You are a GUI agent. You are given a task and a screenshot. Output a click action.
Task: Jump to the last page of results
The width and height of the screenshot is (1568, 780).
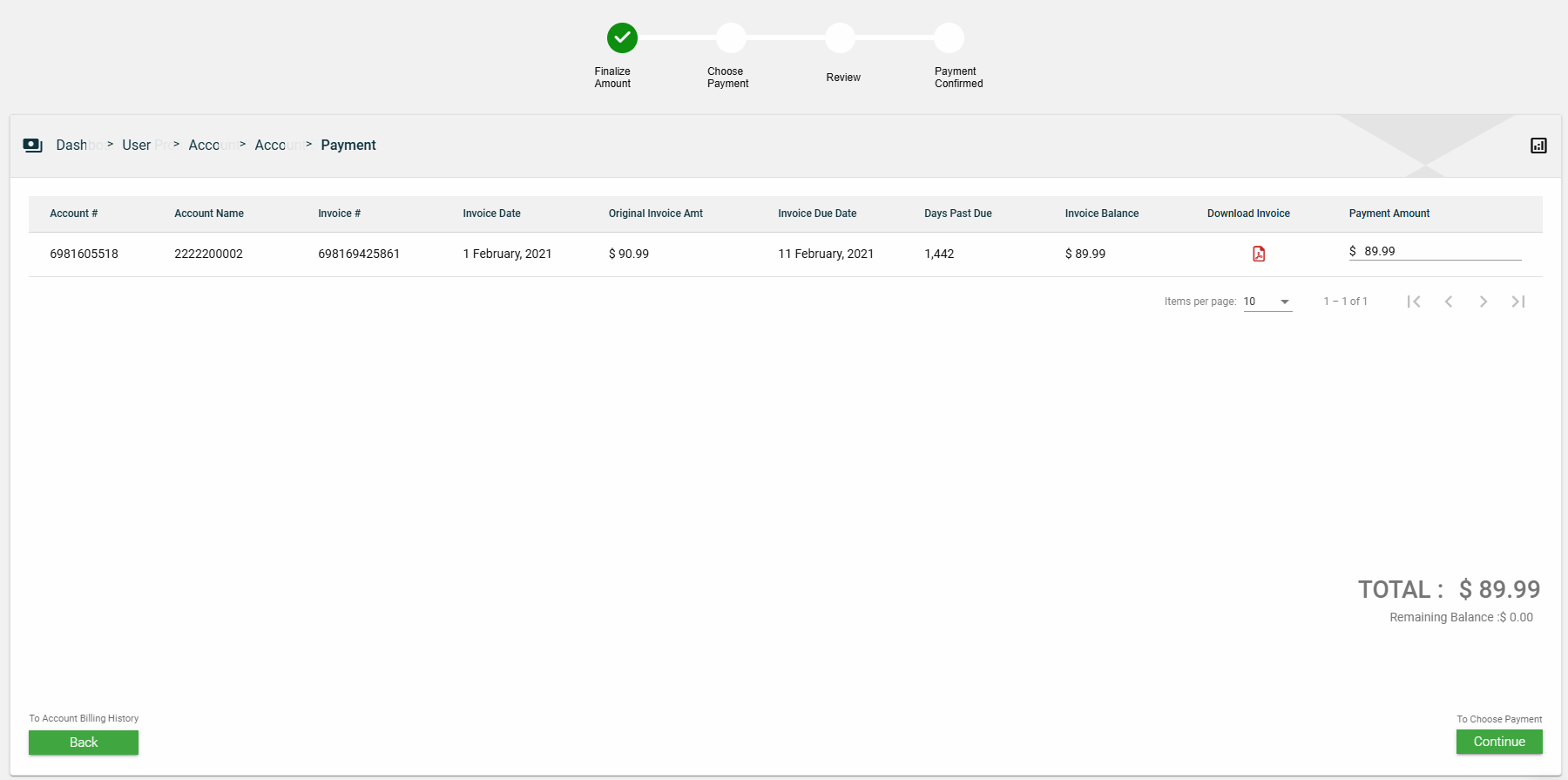pyautogui.click(x=1518, y=302)
